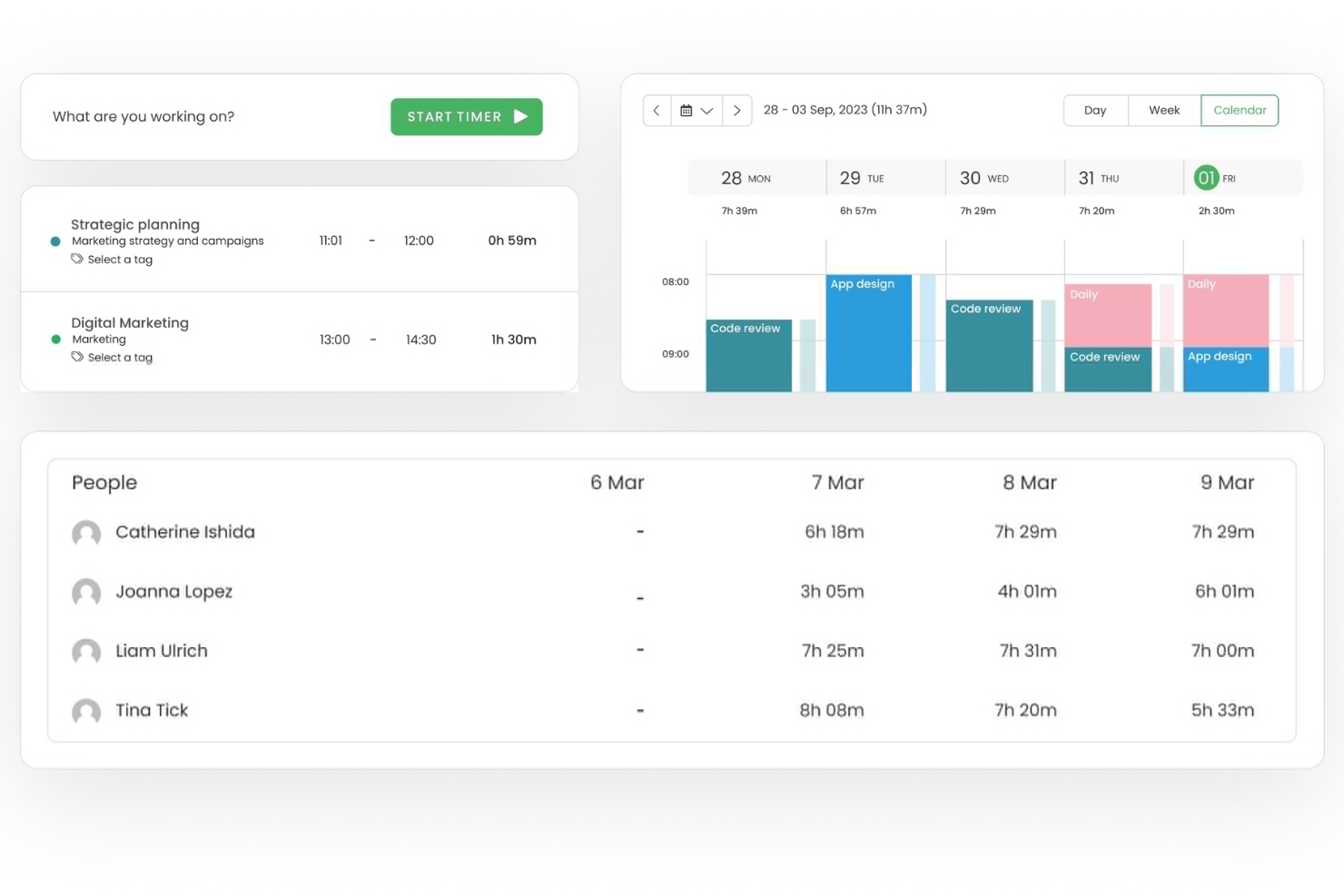1344x896 pixels.
Task: Click the tag icon under Digital Marketing
Action: pyautogui.click(x=78, y=357)
